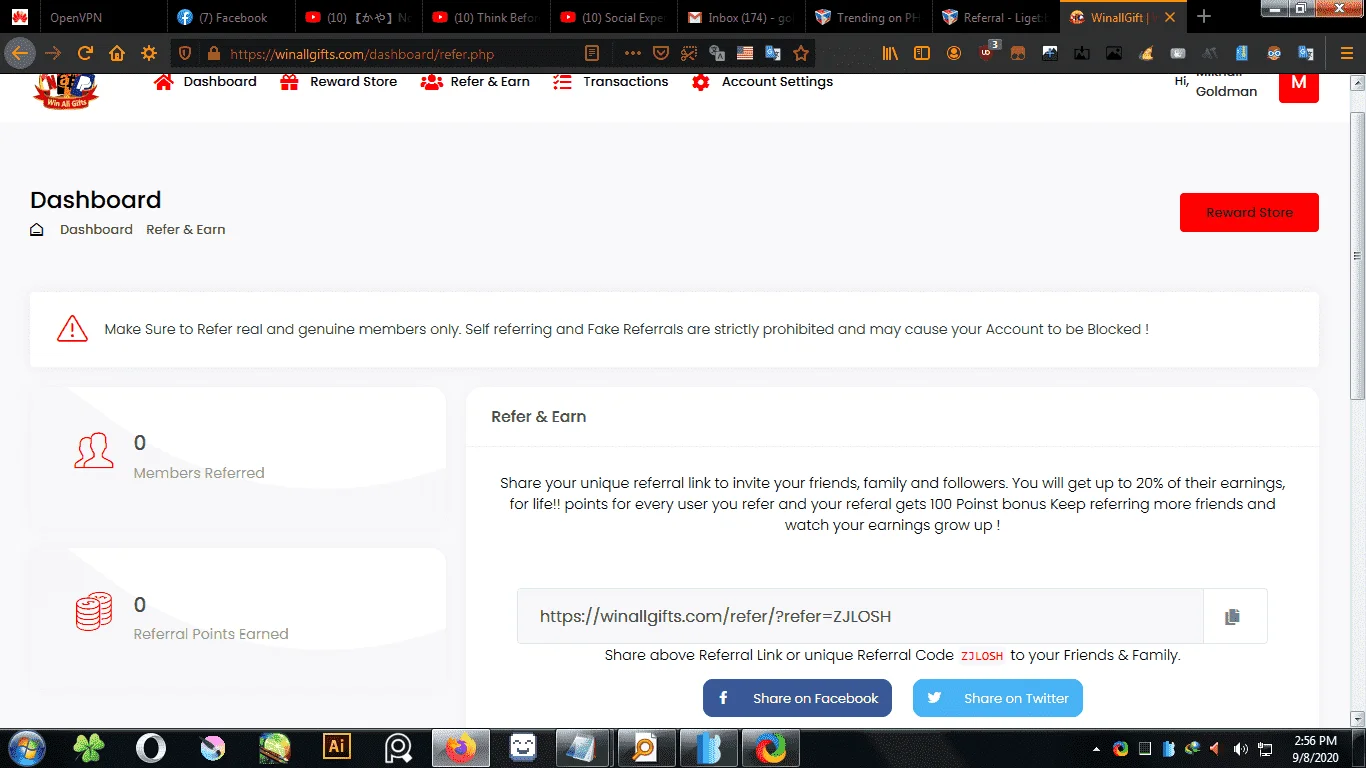
Task: Click the scrollbar down arrow
Action: tap(1357, 718)
